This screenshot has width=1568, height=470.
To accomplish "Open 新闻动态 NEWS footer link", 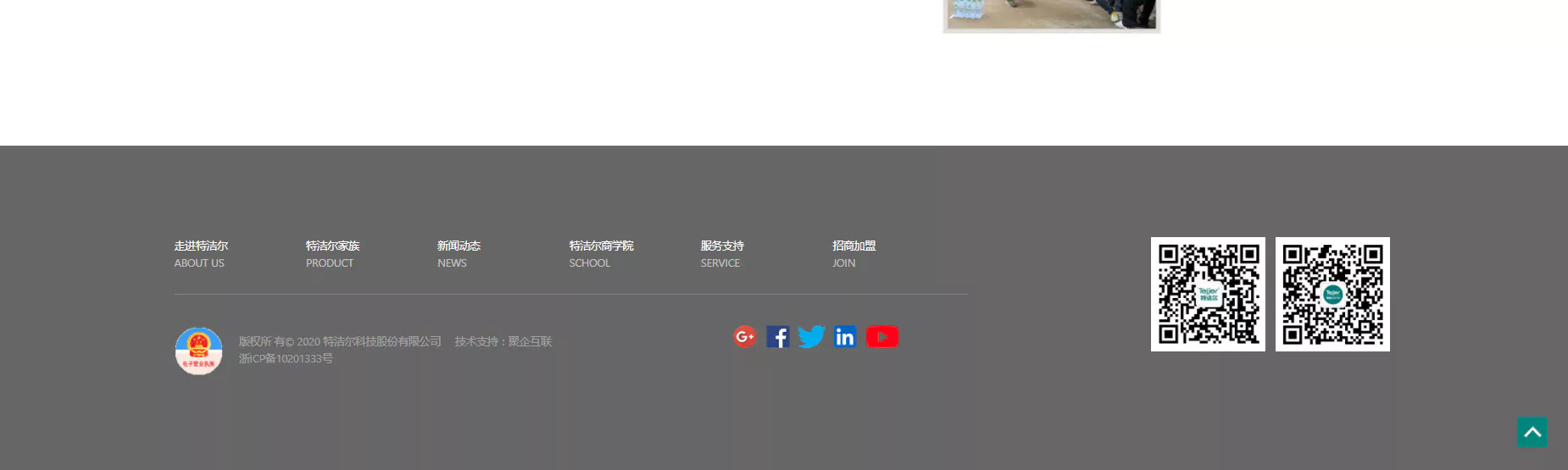I will [459, 254].
